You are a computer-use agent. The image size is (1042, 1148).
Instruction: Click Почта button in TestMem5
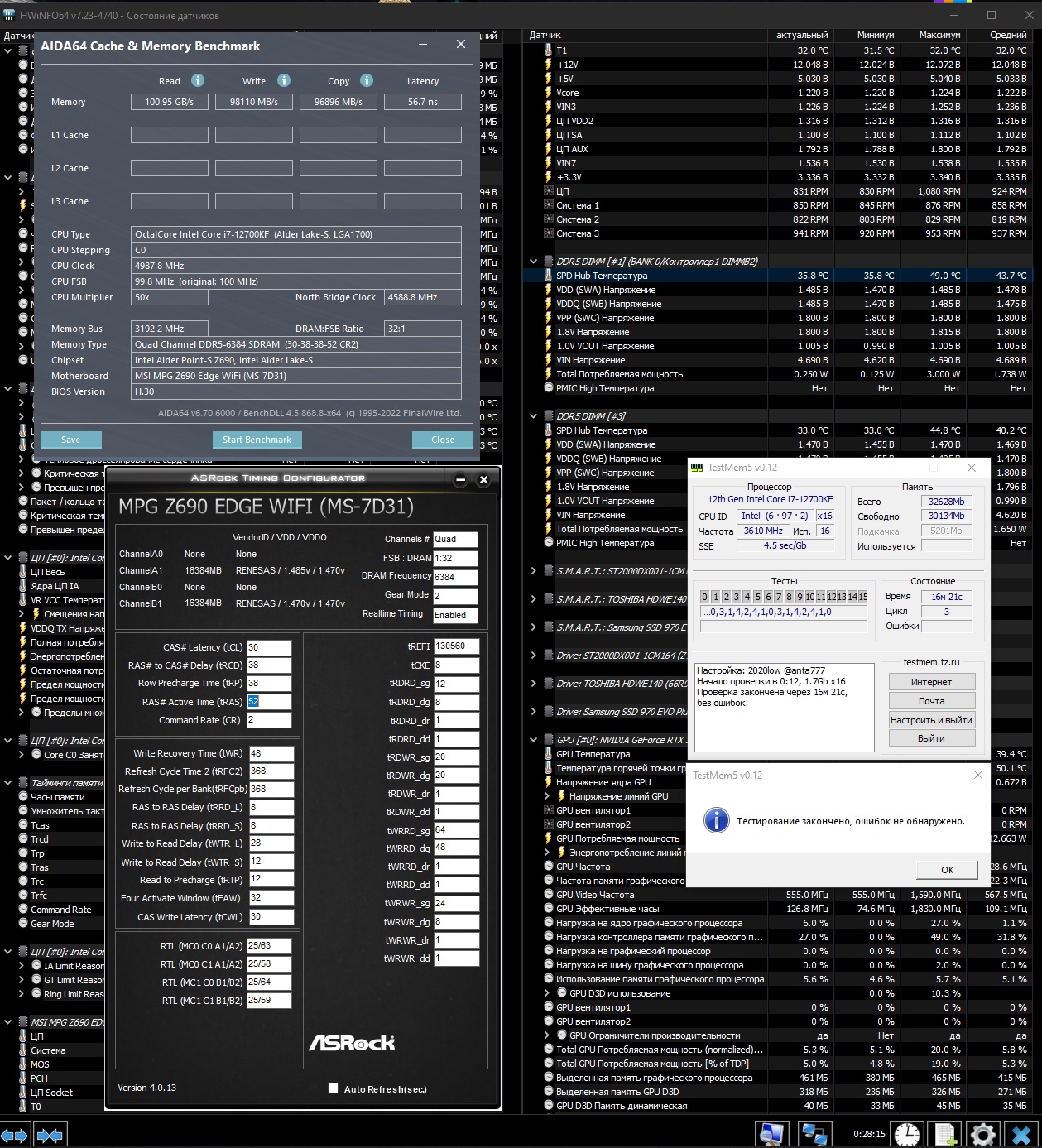pos(932,701)
